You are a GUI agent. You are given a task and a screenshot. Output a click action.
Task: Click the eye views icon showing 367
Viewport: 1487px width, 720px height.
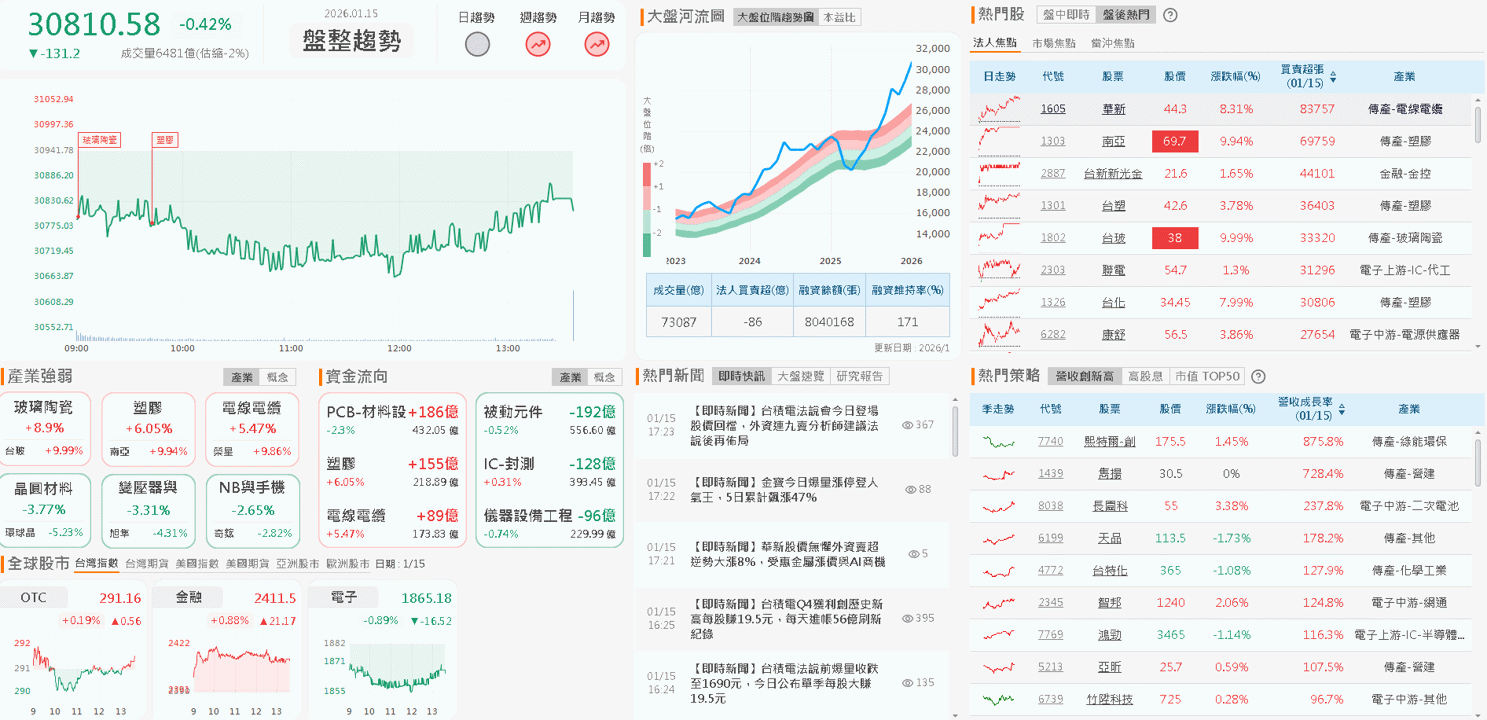coord(908,425)
